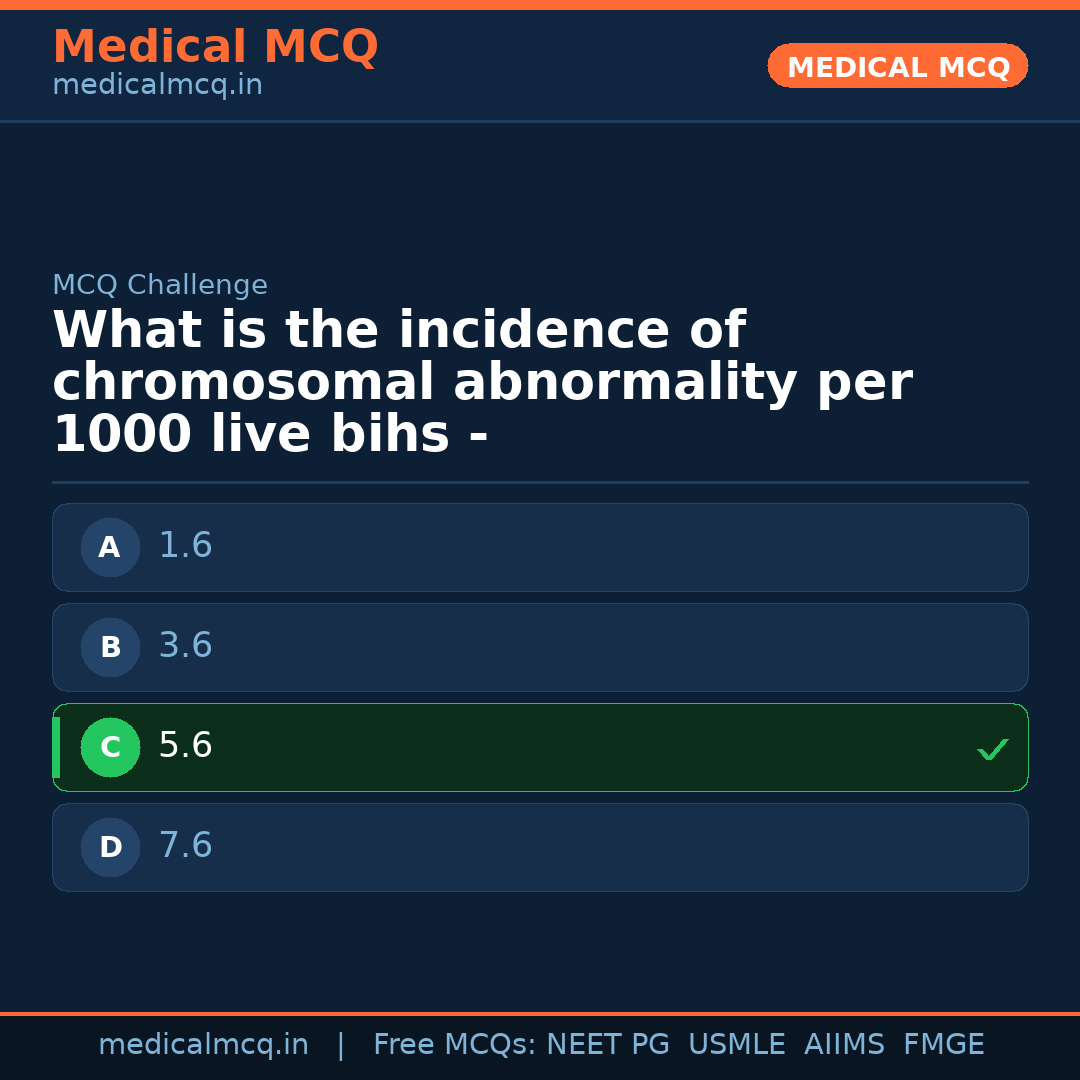
Task: Click FMGE in the footer
Action: tap(943, 1045)
